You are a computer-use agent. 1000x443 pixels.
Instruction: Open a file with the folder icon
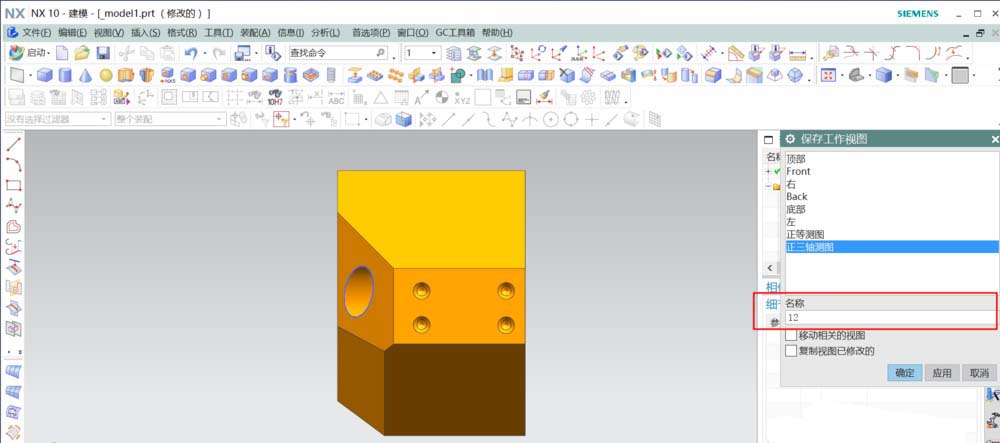(x=82, y=53)
